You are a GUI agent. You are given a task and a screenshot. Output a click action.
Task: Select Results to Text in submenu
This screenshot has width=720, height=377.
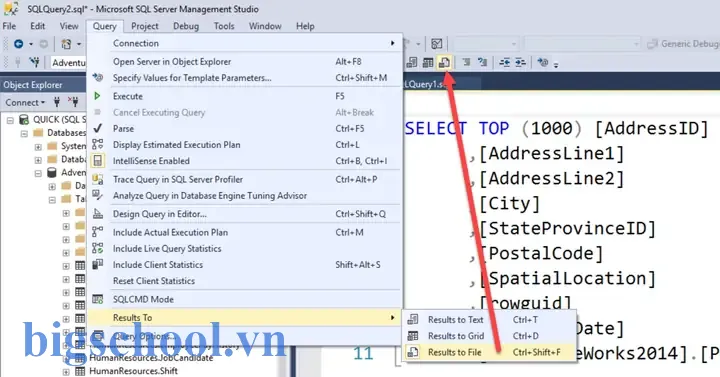(x=489, y=320)
